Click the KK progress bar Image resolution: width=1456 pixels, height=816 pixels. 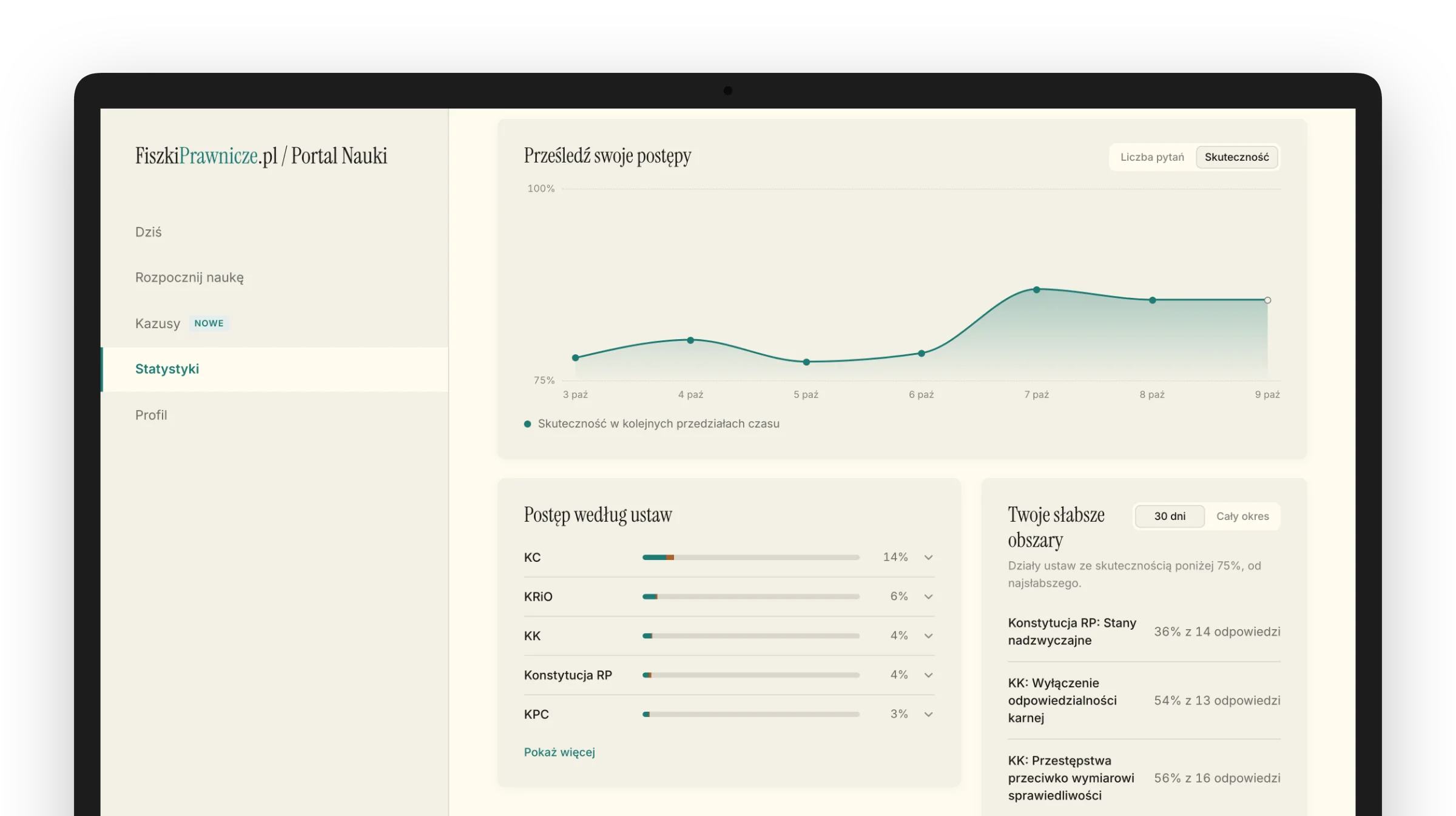(x=750, y=636)
